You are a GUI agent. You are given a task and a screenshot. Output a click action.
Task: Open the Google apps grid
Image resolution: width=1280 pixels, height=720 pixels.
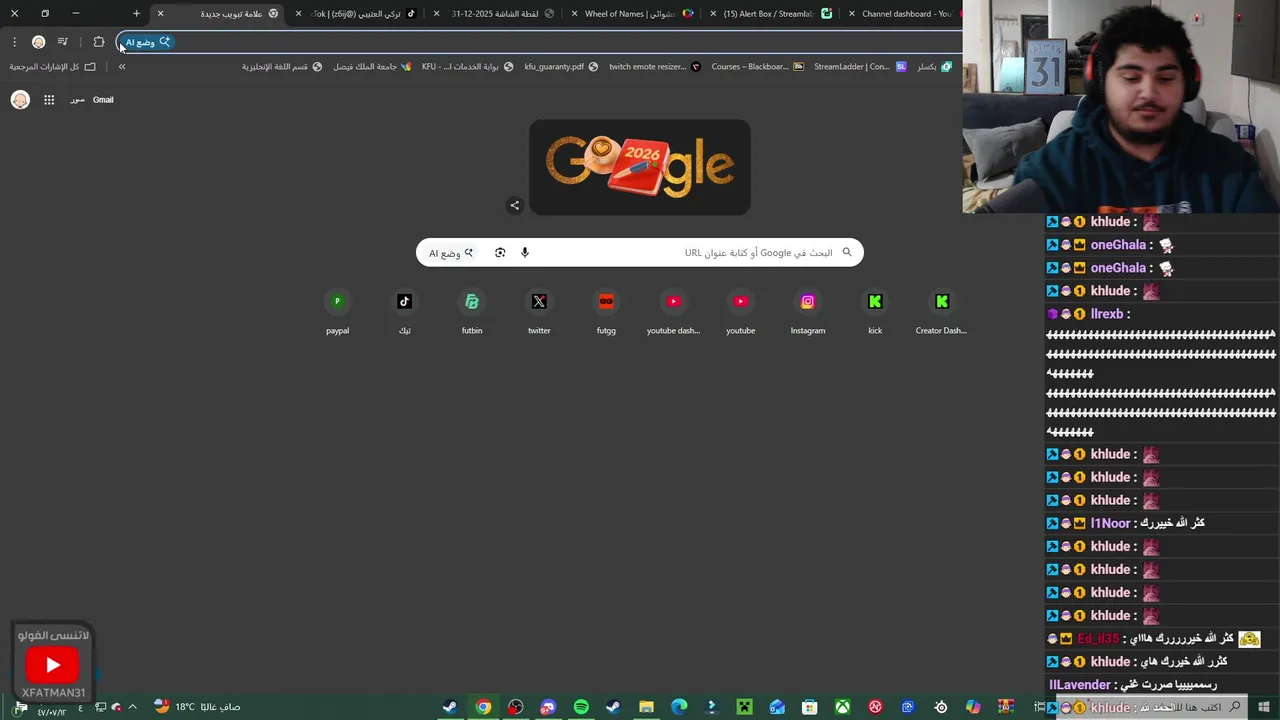click(x=49, y=100)
